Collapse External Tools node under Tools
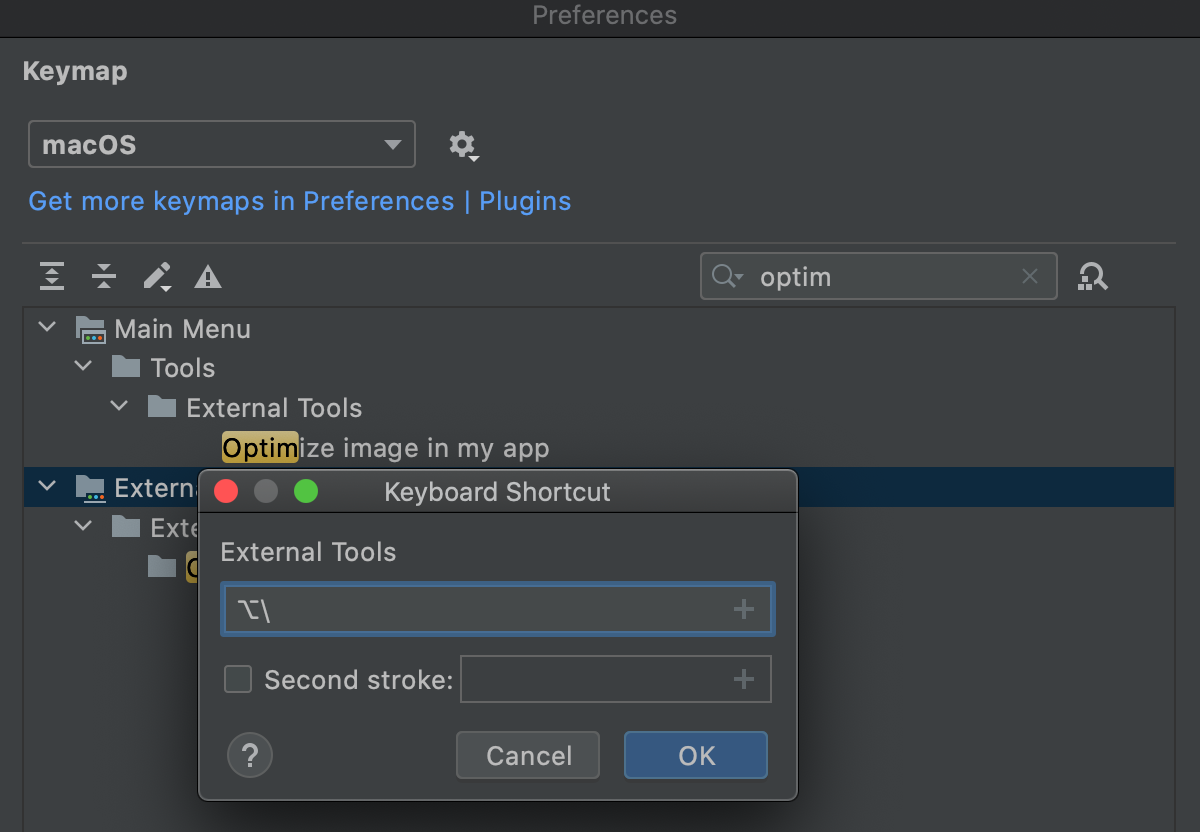 tap(119, 406)
